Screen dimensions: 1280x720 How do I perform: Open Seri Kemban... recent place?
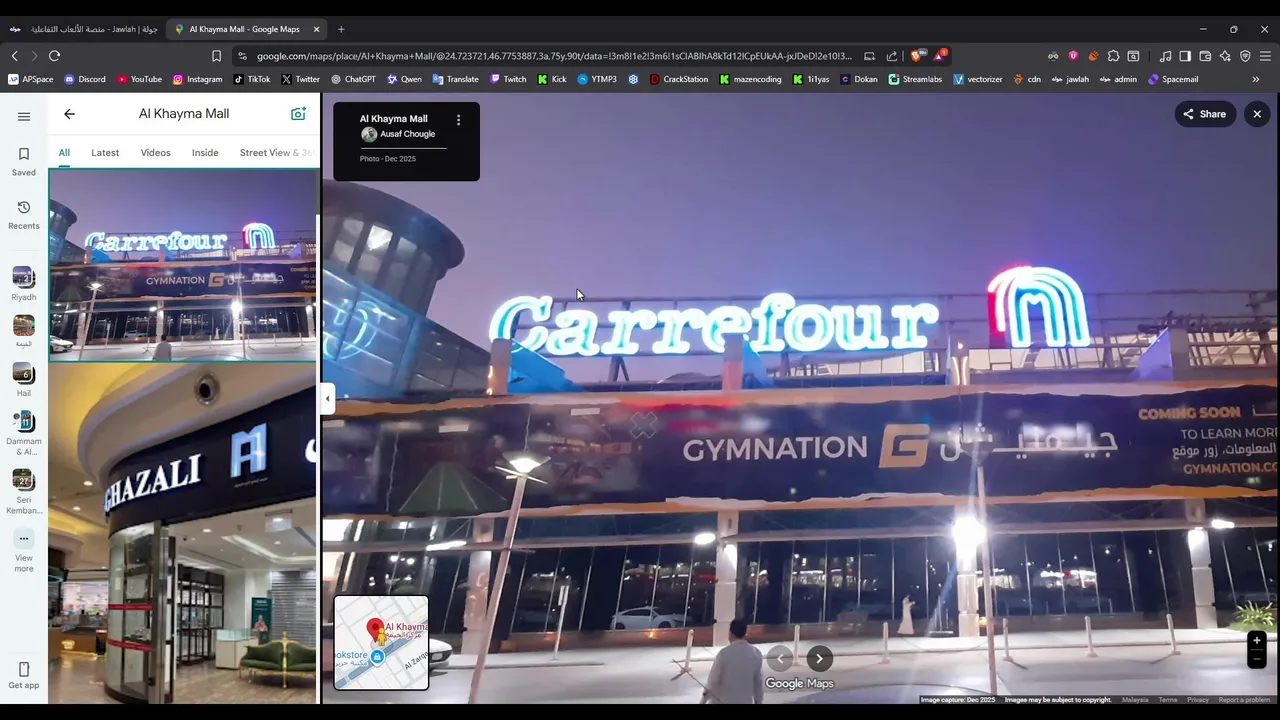click(x=24, y=492)
